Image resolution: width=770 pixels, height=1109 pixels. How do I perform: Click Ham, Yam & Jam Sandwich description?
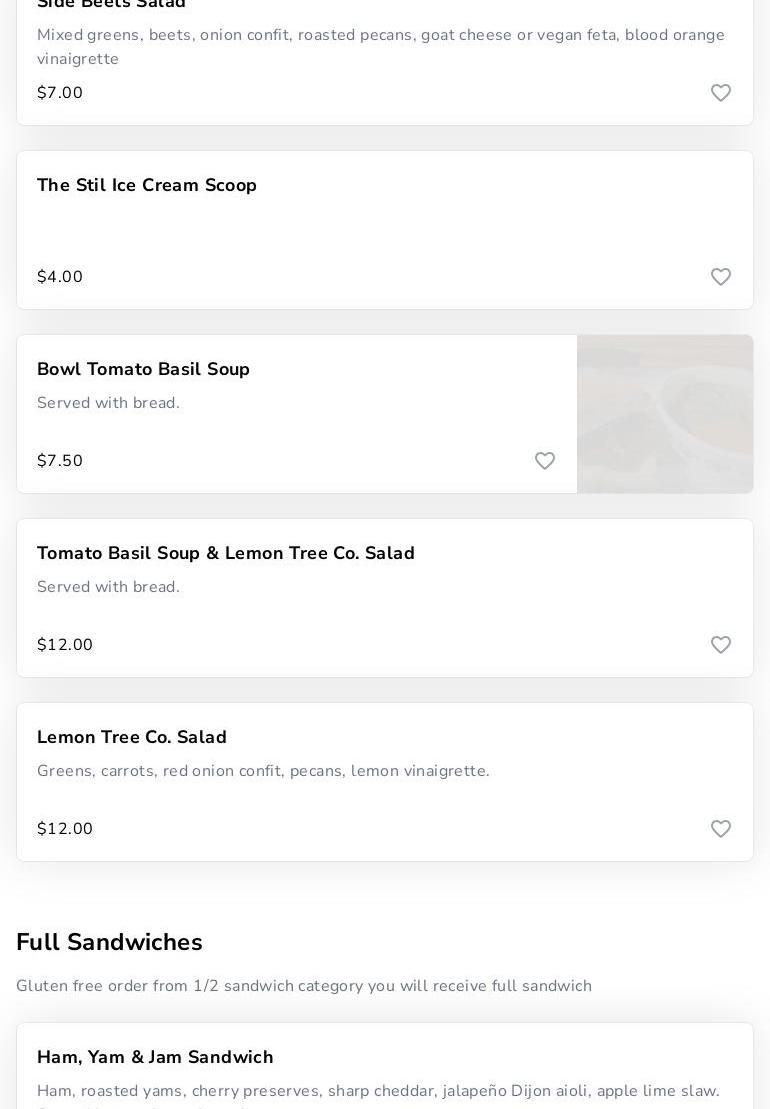378,1091
